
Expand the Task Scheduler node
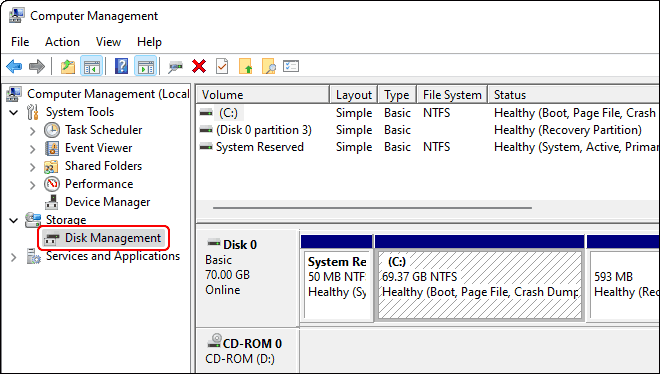coord(32,130)
